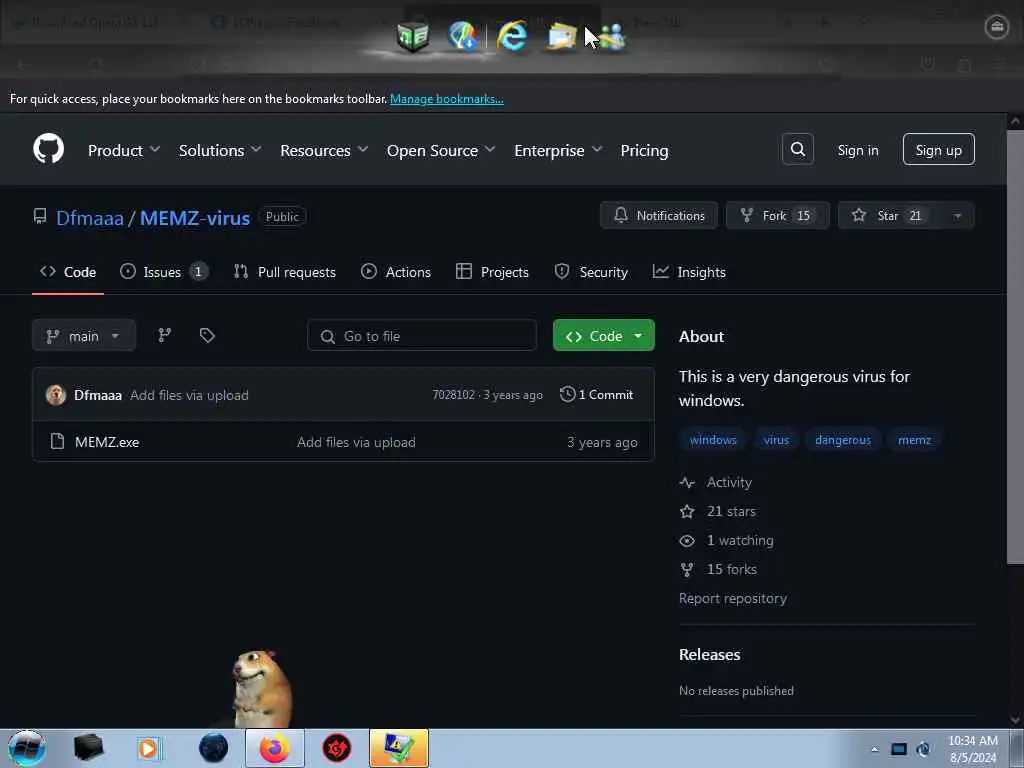Expand the Enterprise menu
The image size is (1024, 768).
pos(558,150)
